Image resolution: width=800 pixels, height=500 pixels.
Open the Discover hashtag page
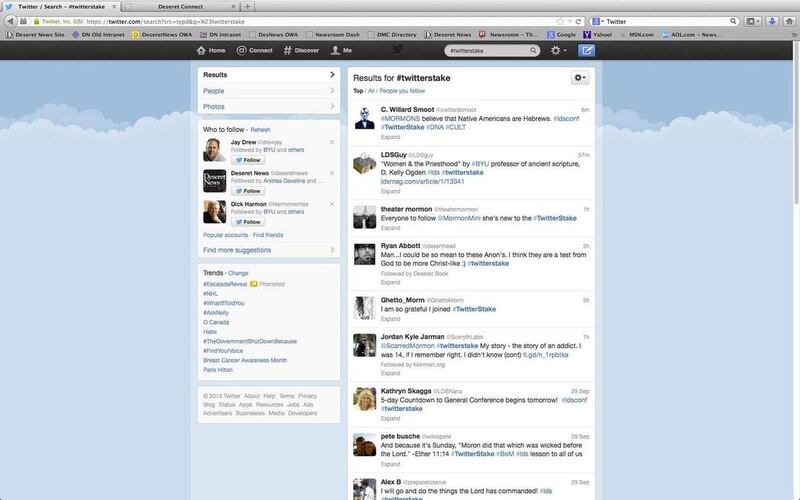[301, 49]
